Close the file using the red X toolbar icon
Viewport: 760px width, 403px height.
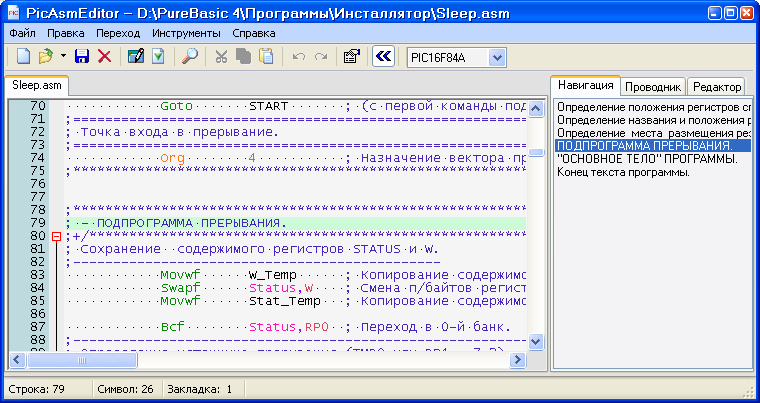[x=104, y=57]
